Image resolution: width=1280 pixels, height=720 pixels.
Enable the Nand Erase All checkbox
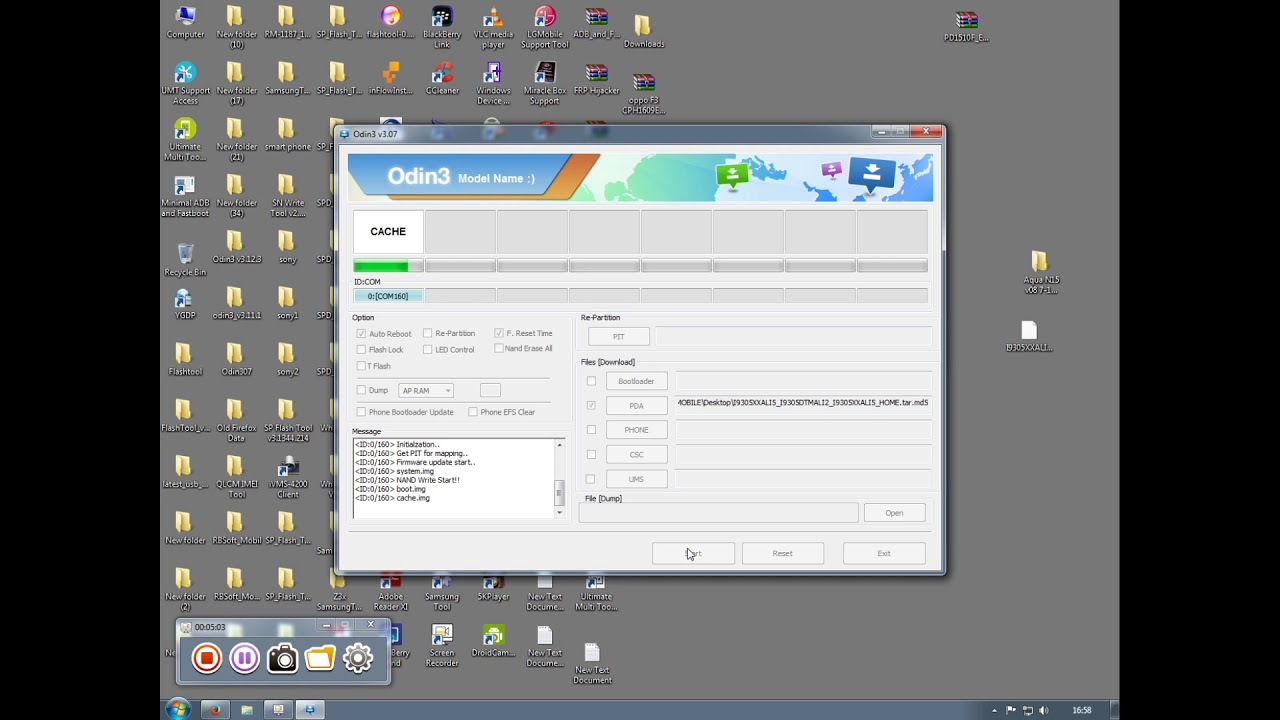coord(499,348)
